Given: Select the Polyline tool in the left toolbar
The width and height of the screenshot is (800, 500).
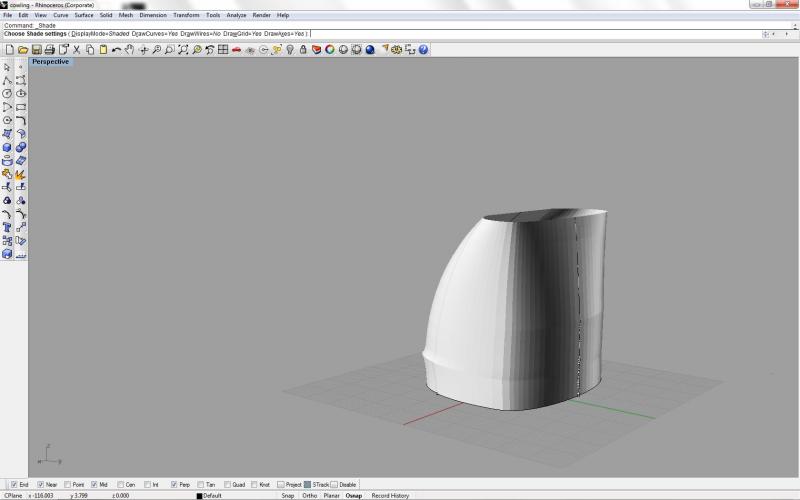Looking at the screenshot, I should (7, 81).
